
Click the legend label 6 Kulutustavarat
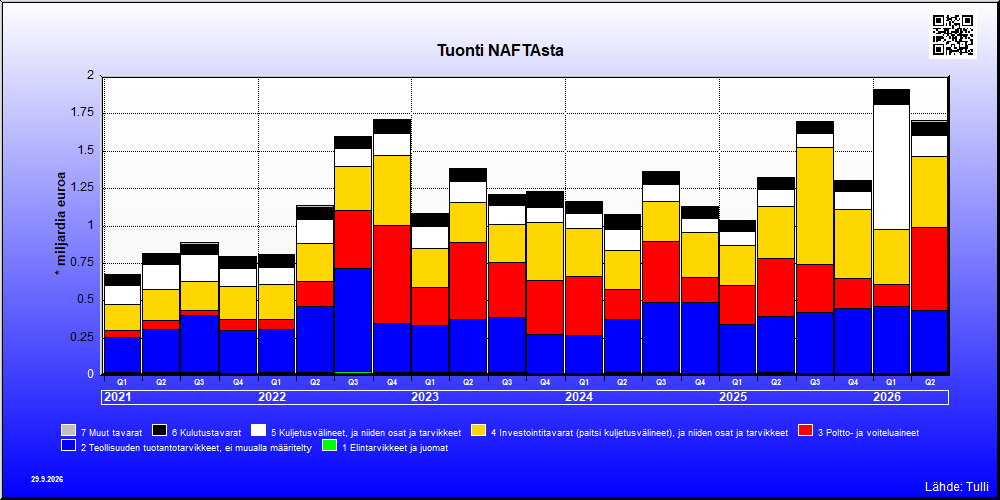point(206,433)
